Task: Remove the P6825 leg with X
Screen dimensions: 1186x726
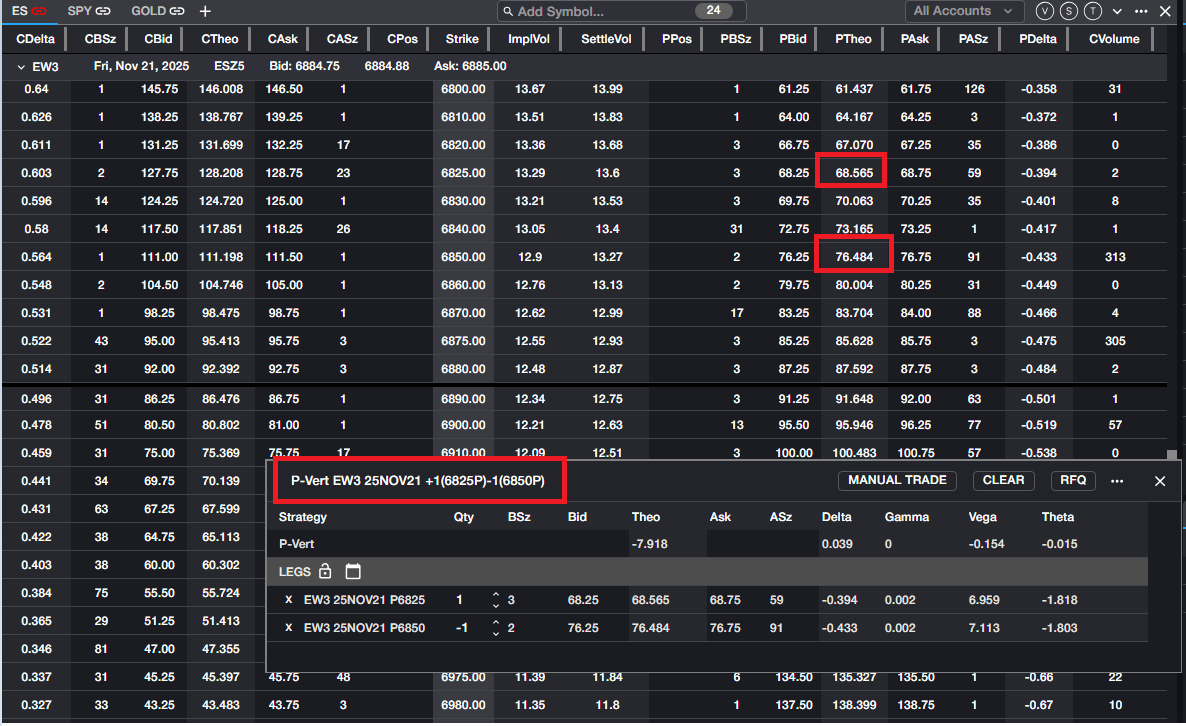Action: [x=289, y=600]
